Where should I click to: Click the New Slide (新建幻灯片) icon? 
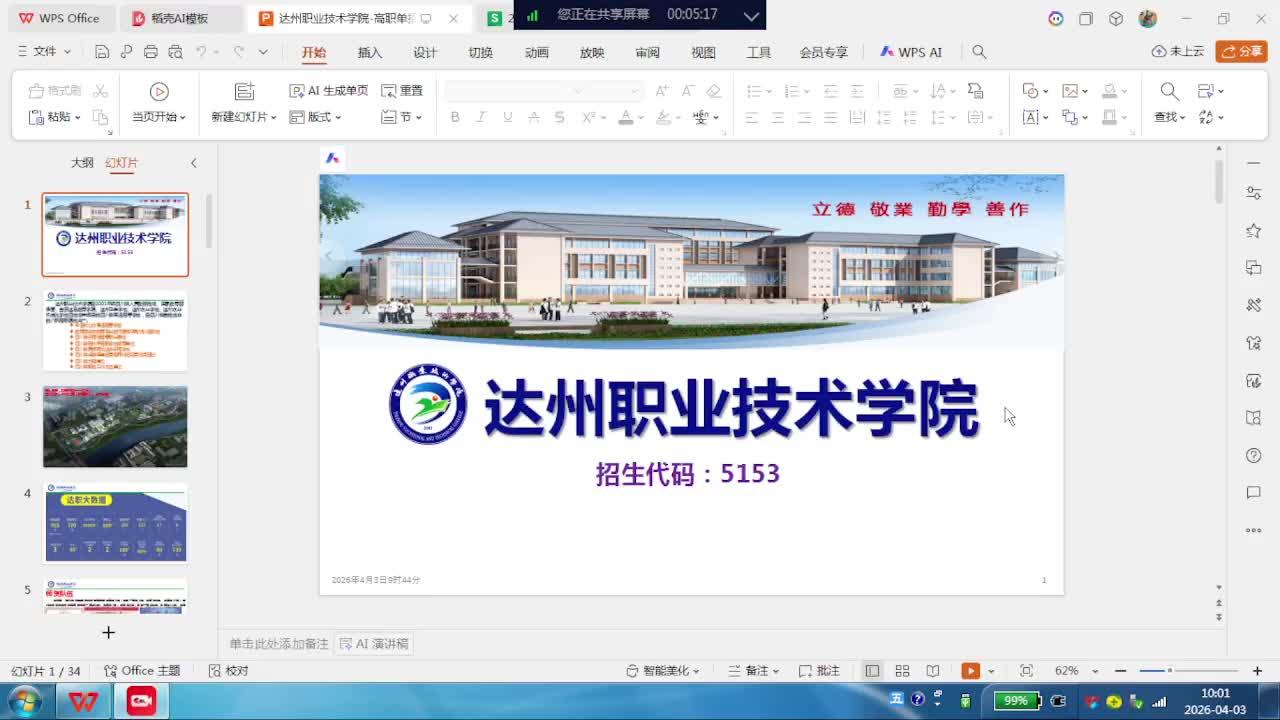[244, 92]
